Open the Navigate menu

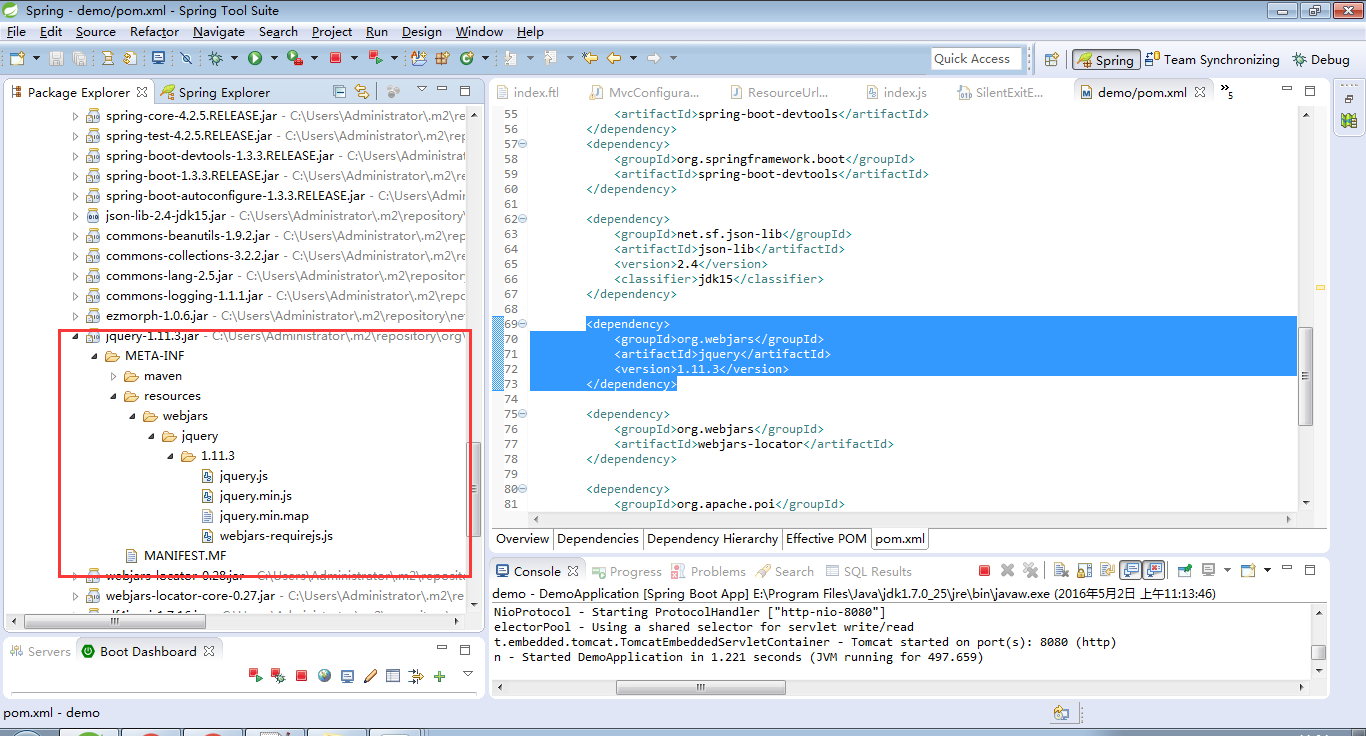point(219,32)
